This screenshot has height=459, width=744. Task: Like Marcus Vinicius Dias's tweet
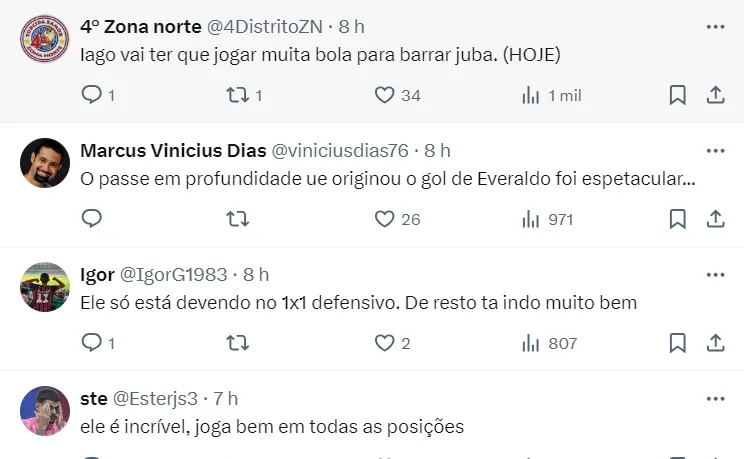coord(385,219)
